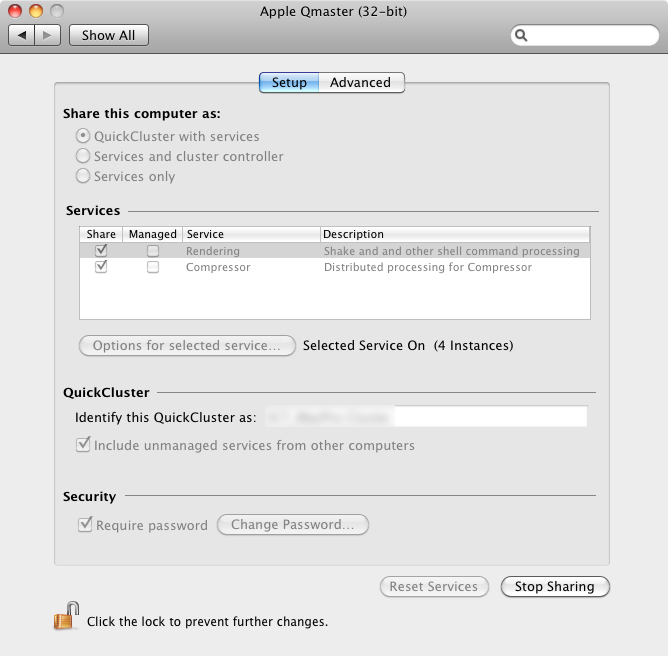This screenshot has height=656, width=668.
Task: Toggle Include unmanaged services checkbox
Action: pyautogui.click(x=83, y=445)
